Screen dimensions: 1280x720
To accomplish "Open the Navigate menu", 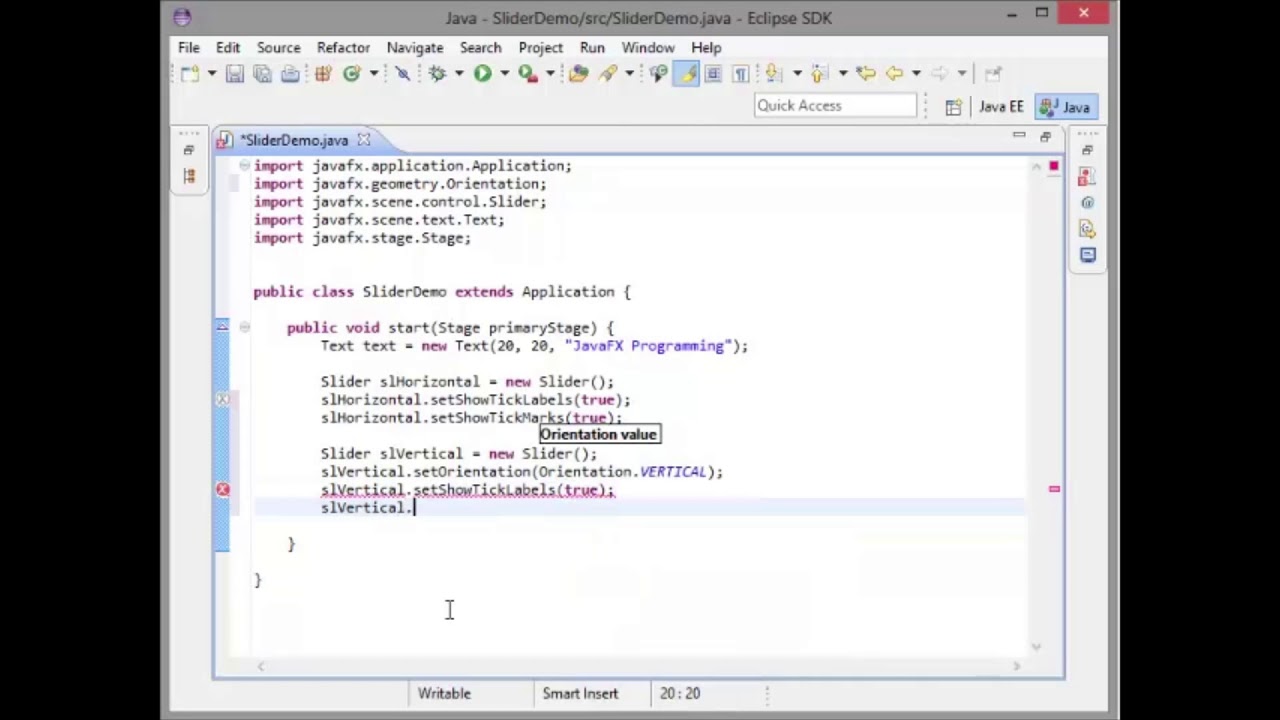I will pos(415,48).
